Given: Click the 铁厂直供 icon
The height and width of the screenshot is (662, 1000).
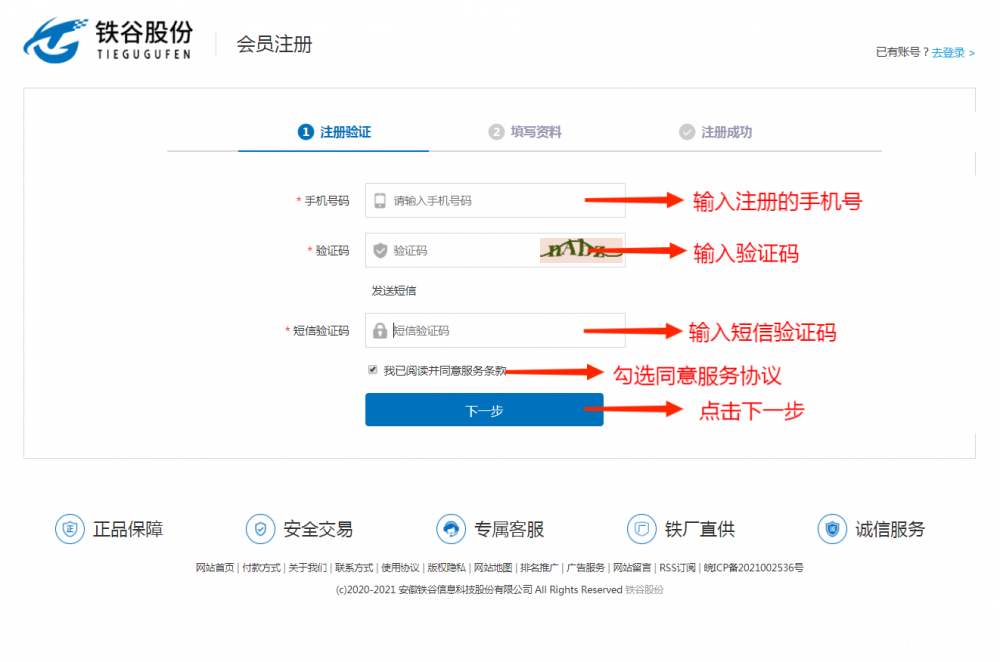Looking at the screenshot, I should click(642, 529).
